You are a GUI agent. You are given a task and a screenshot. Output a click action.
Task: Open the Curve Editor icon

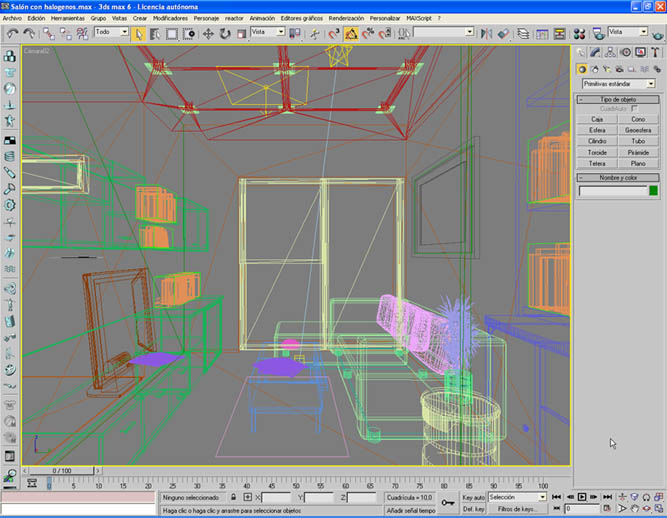542,34
